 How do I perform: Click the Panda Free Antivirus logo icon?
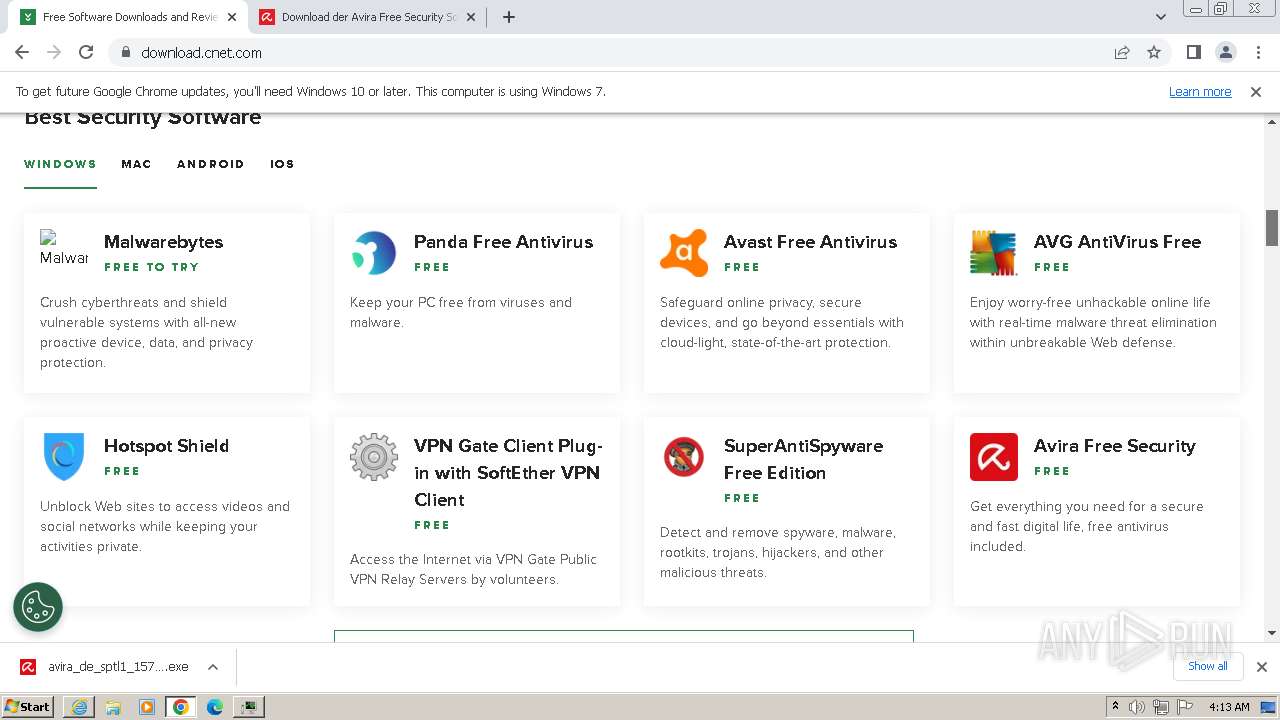(x=374, y=253)
